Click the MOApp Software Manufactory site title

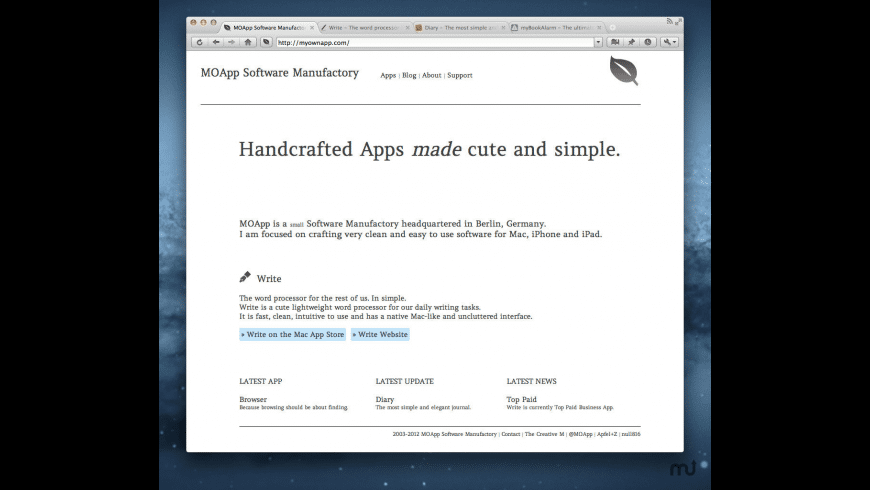[280, 73]
